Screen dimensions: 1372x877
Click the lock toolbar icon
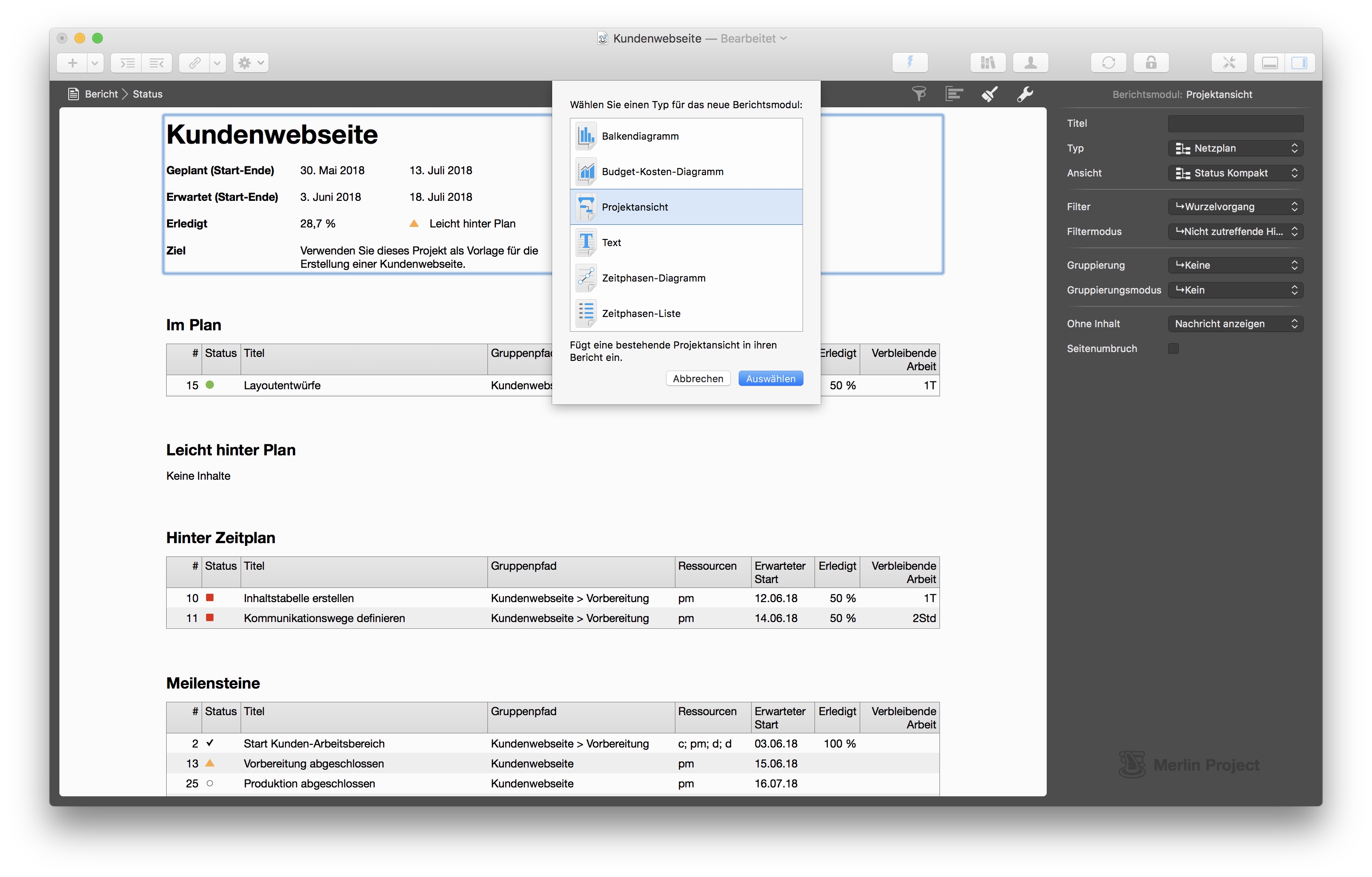[x=1151, y=63]
